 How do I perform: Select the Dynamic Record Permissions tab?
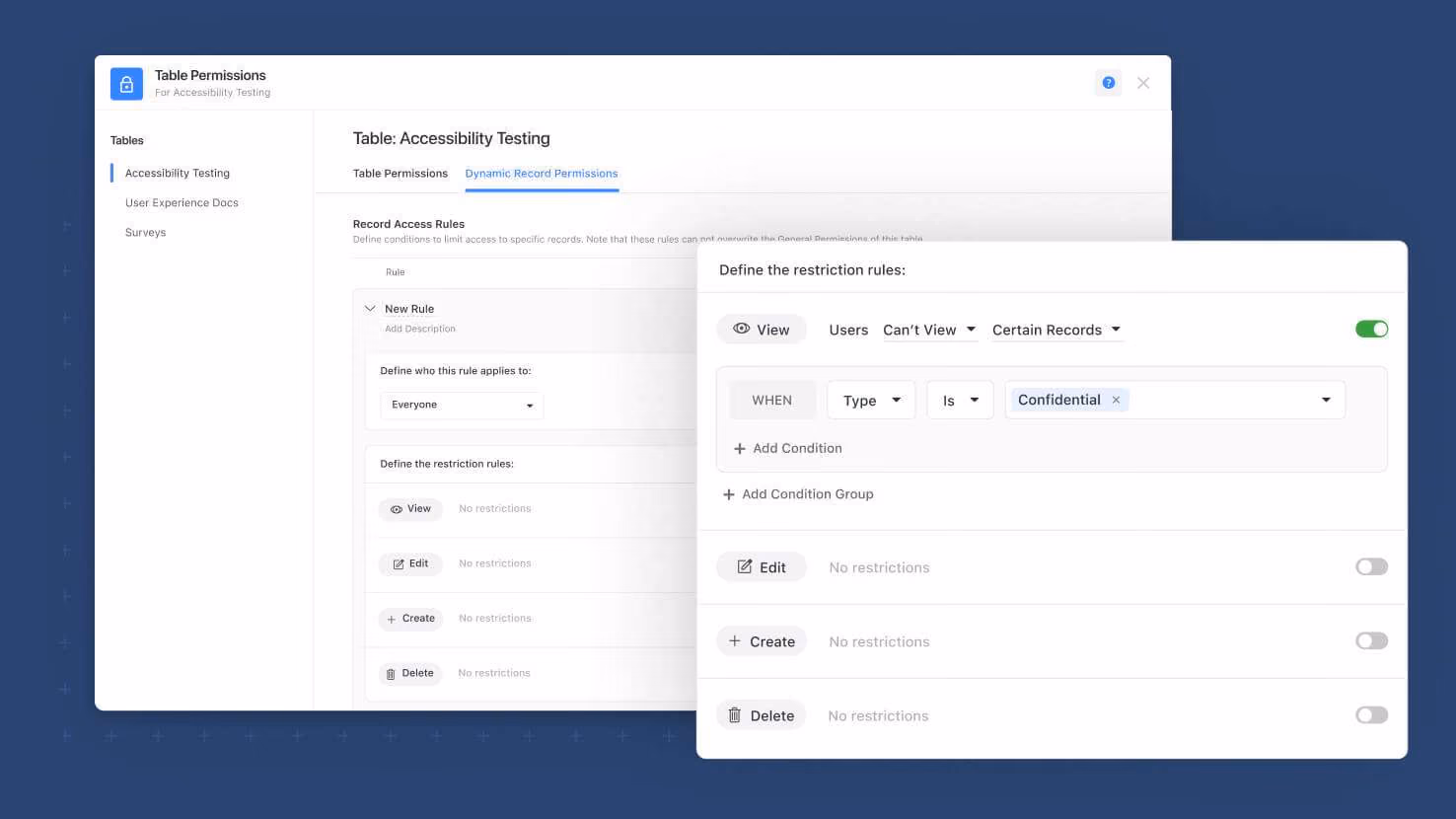[542, 174]
